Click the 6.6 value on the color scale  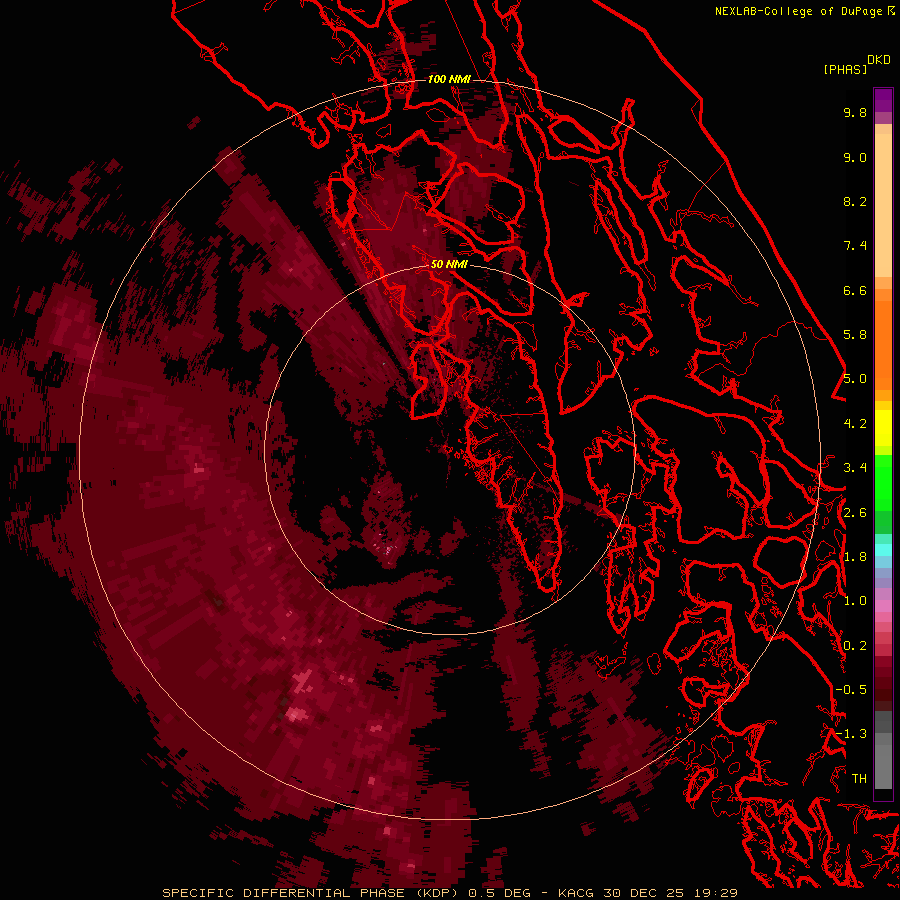pos(855,290)
